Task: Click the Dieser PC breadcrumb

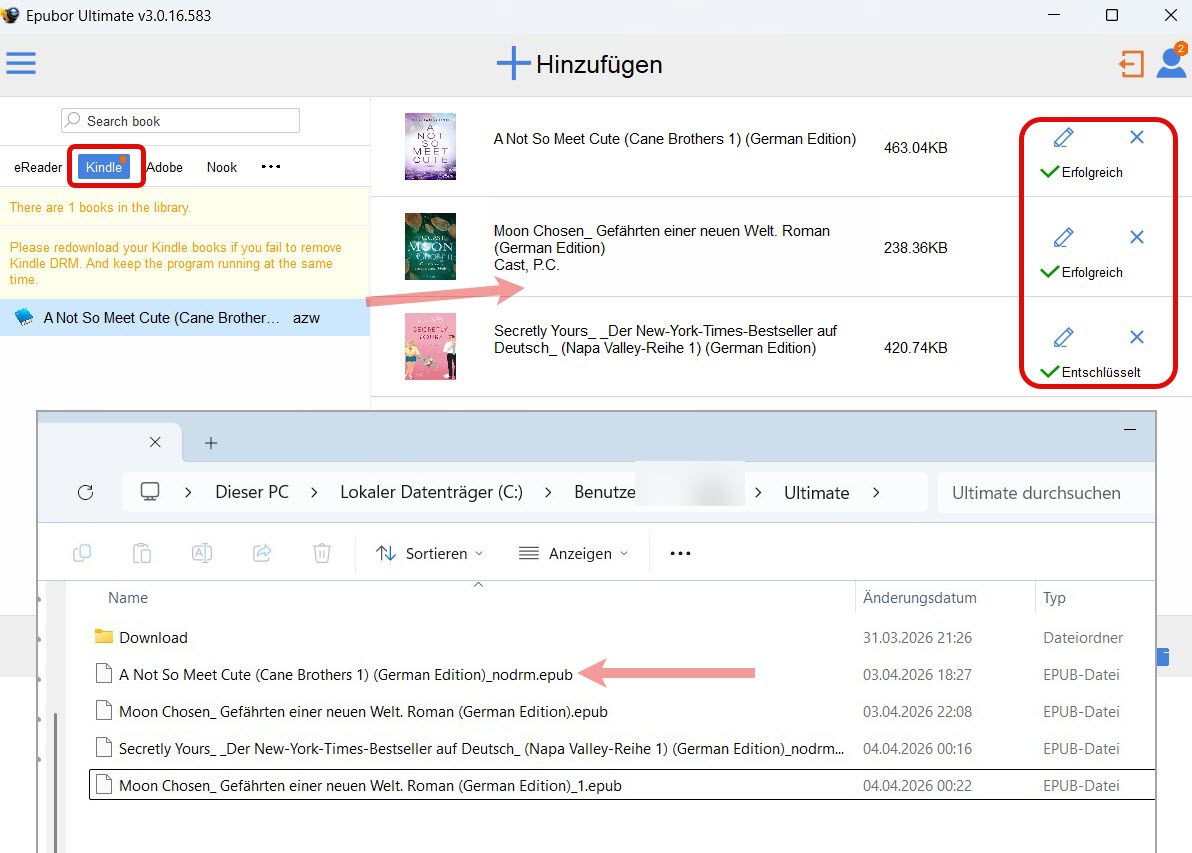Action: pos(252,493)
